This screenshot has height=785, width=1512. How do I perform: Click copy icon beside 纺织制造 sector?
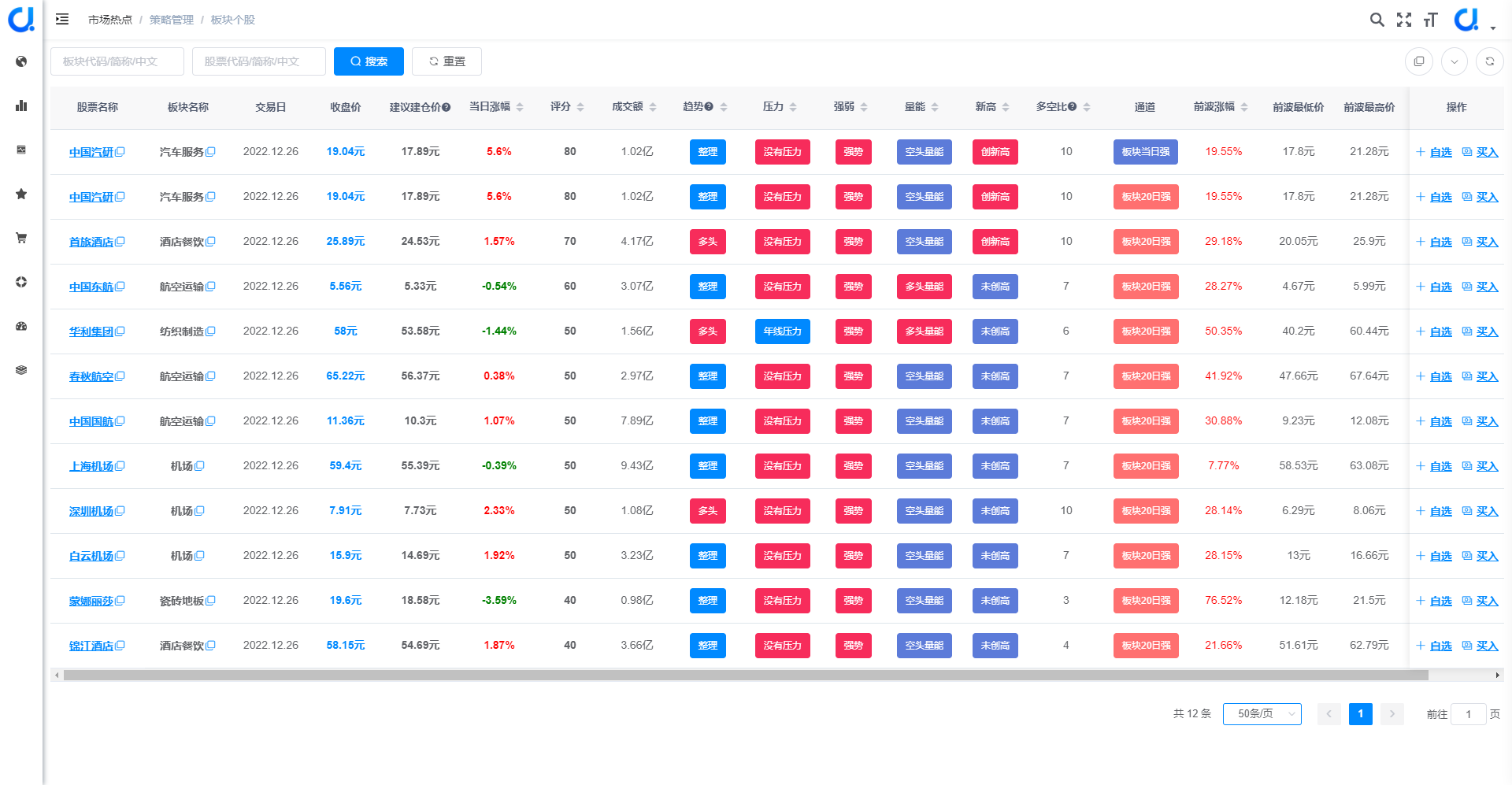[210, 331]
